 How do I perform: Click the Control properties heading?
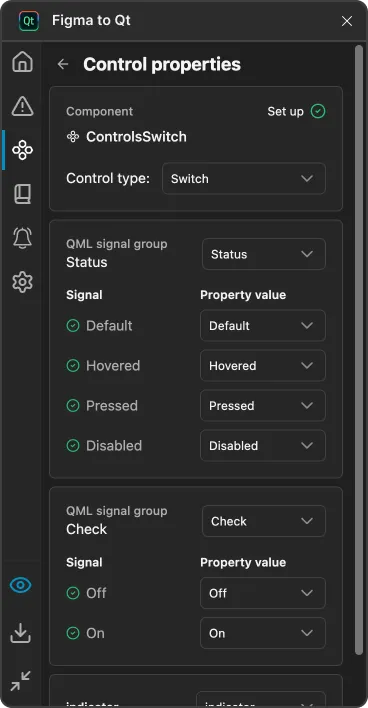(162, 64)
